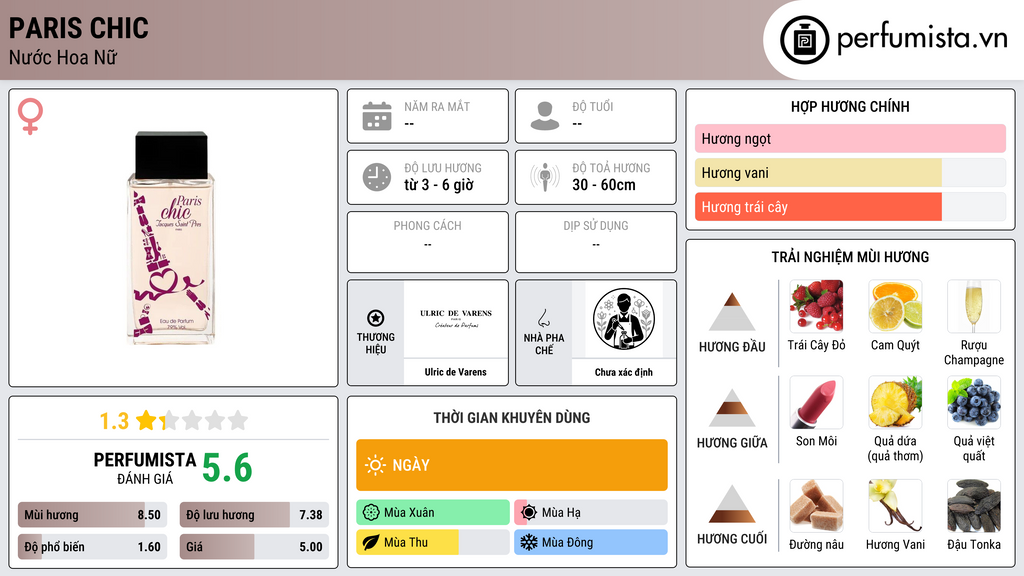Click the Dịp Sử Dụng info box

[596, 242]
